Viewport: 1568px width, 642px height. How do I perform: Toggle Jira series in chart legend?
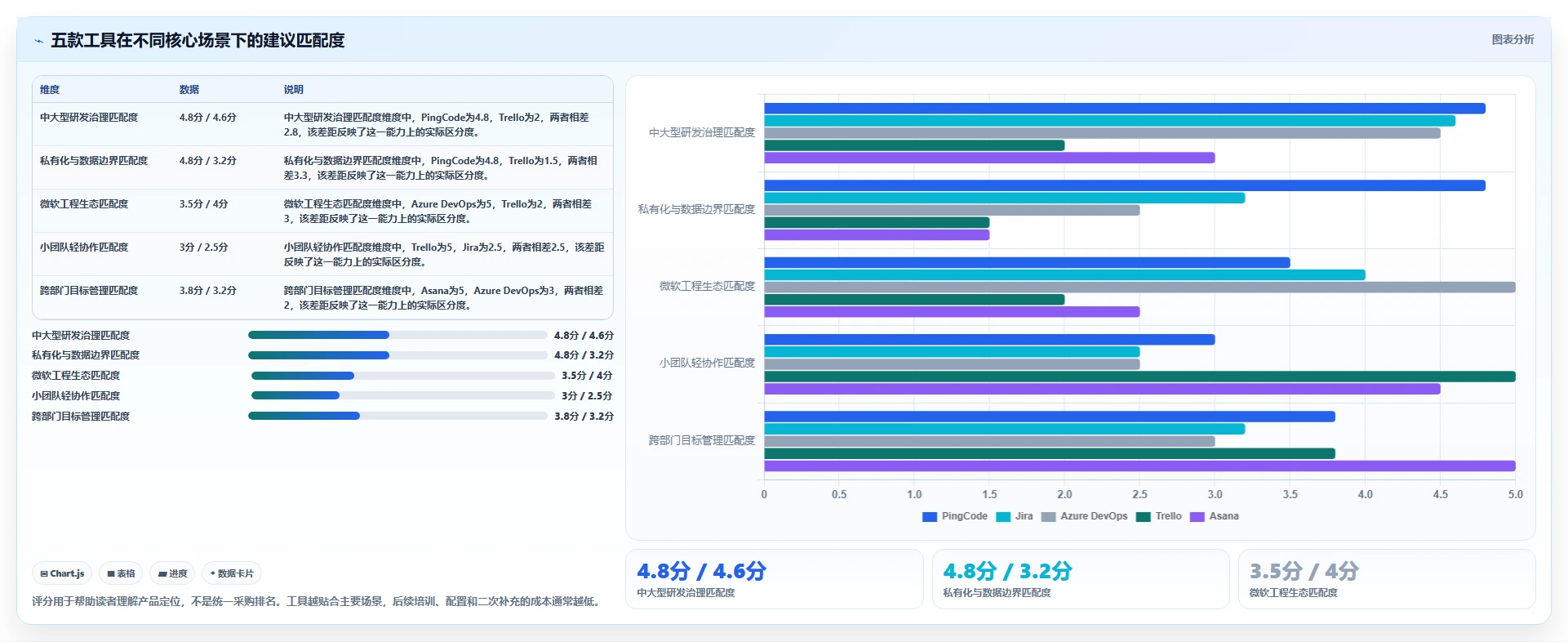[1015, 516]
